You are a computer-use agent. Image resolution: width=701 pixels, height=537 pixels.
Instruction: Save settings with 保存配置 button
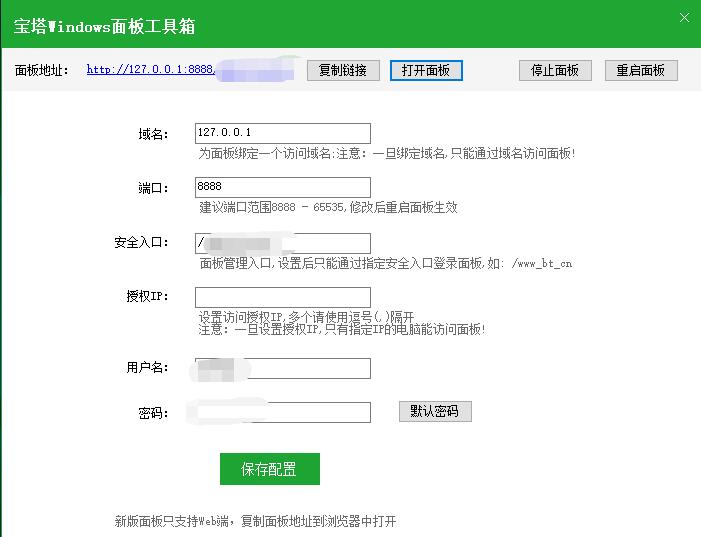[270, 469]
